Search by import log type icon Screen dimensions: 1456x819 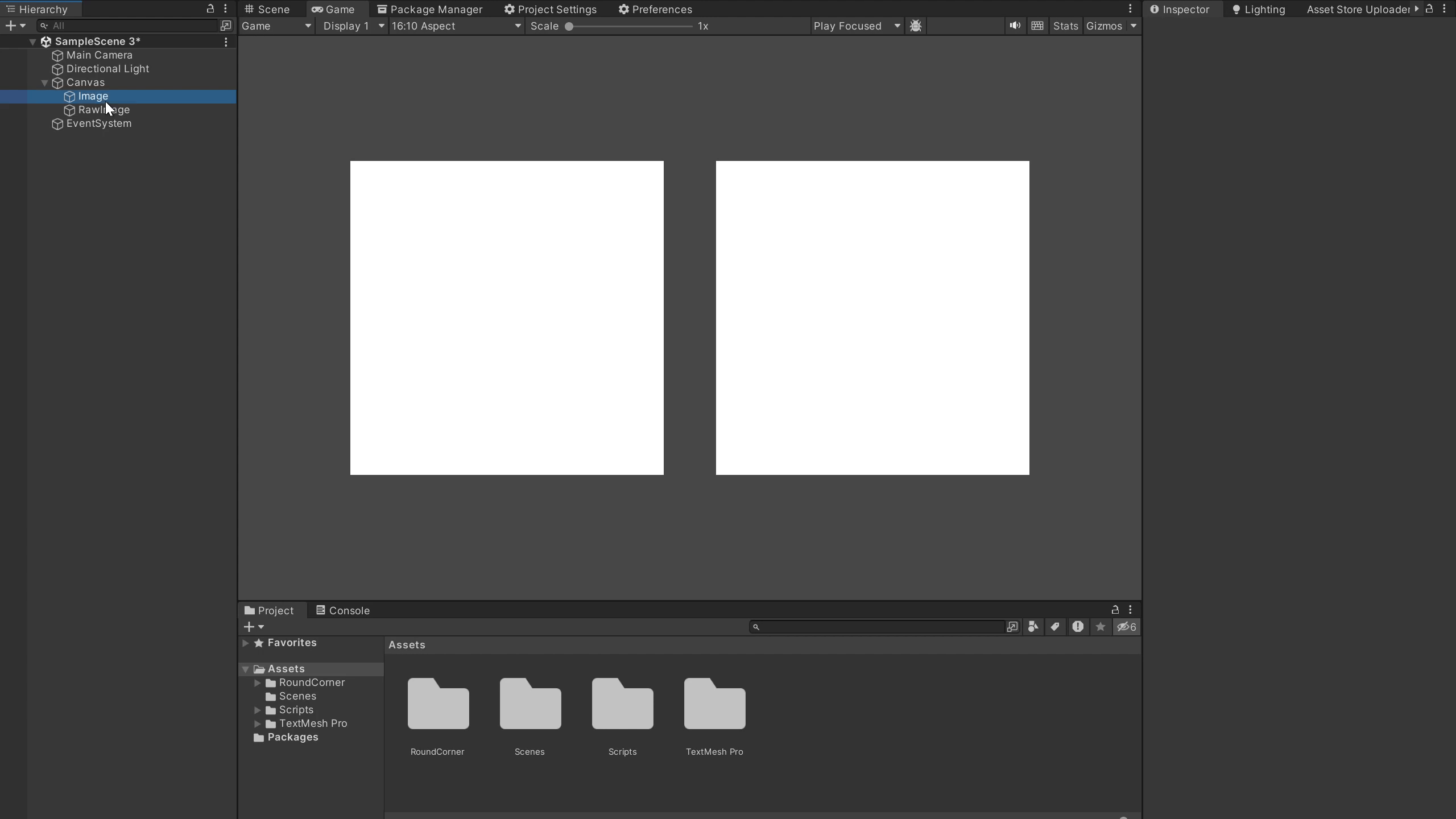click(1078, 627)
